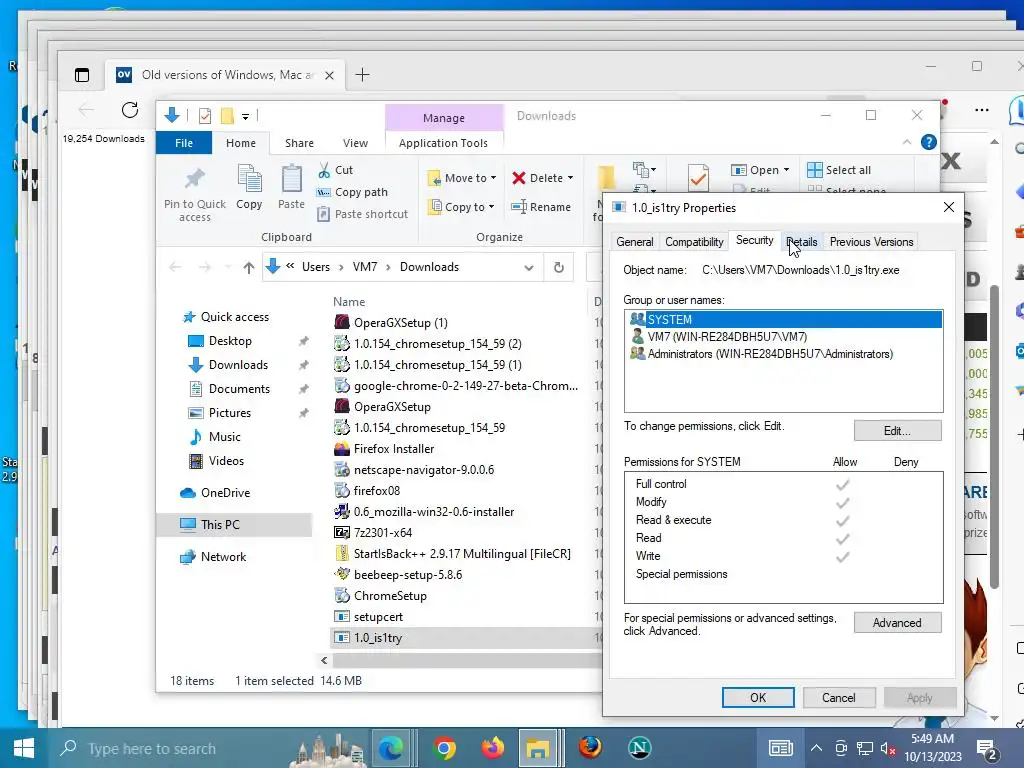
Task: Open the notification center icon
Action: coord(987,748)
